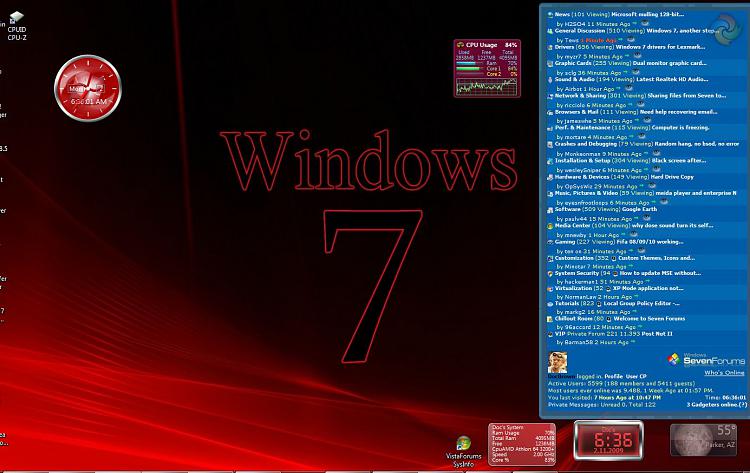Click the Network & Sharing category icon

click(551, 96)
